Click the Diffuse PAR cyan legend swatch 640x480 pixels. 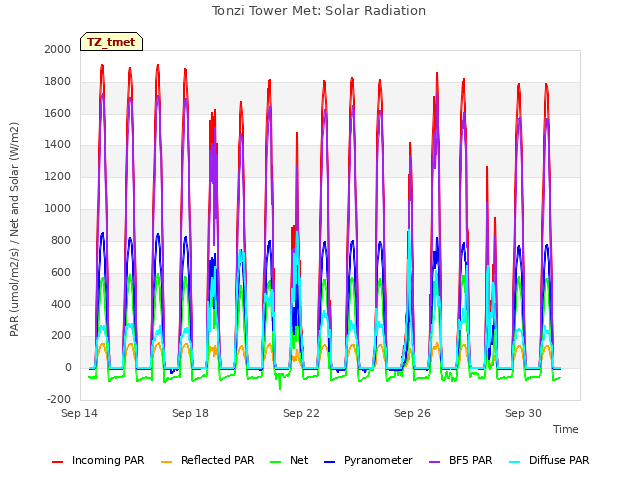(x=515, y=462)
